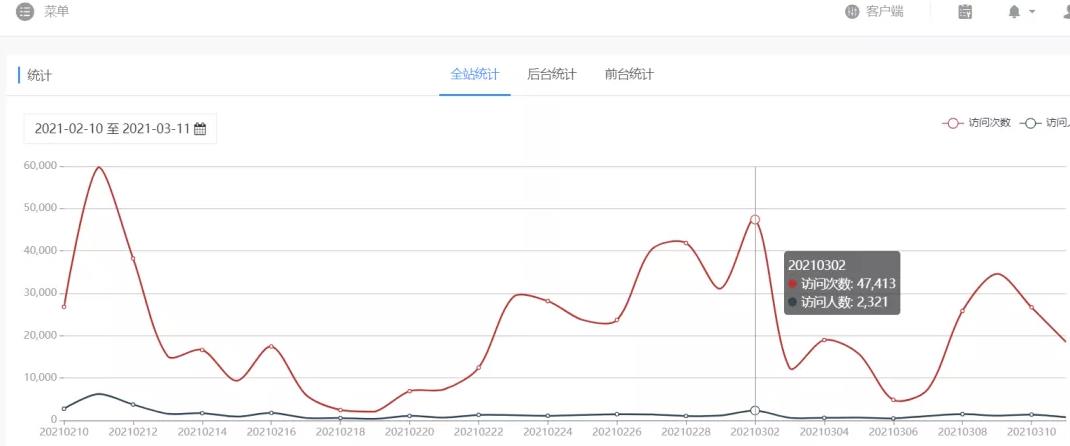The width and height of the screenshot is (1070, 446).
Task: Toggle the 访问次数 legend series
Action: (976, 123)
